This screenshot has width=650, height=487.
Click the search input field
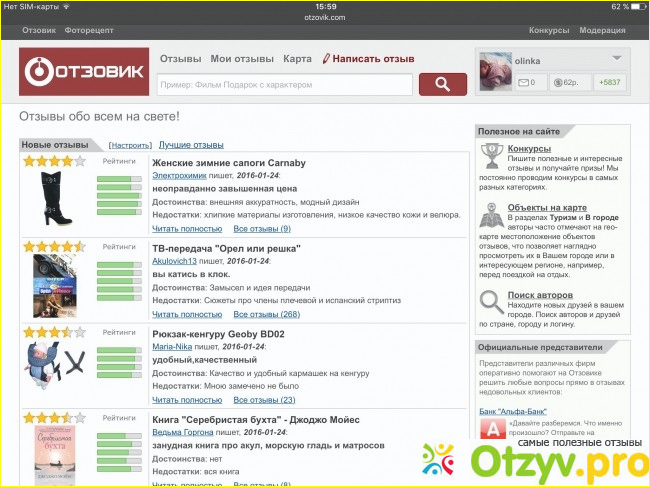[285, 84]
